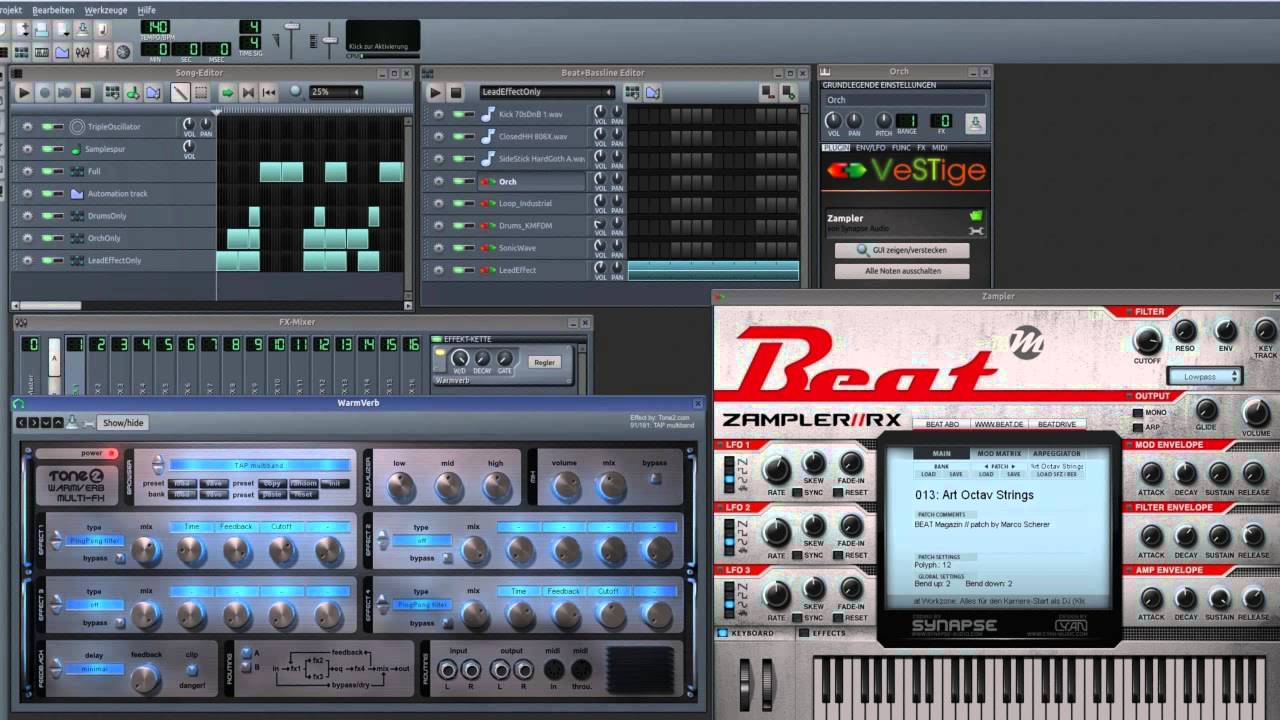Viewport: 1280px width, 720px height.
Task: Switch to ENV/LFO tab in Orch window
Action: tap(870, 147)
